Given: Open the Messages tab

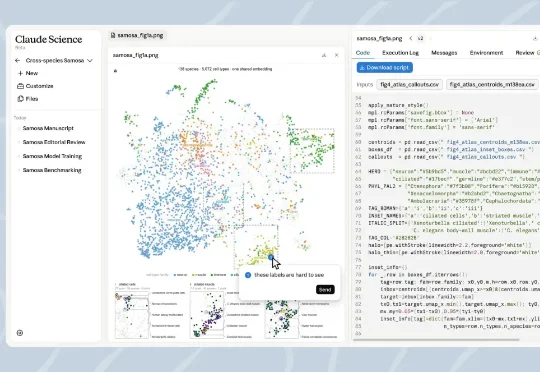Looking at the screenshot, I should [444, 53].
